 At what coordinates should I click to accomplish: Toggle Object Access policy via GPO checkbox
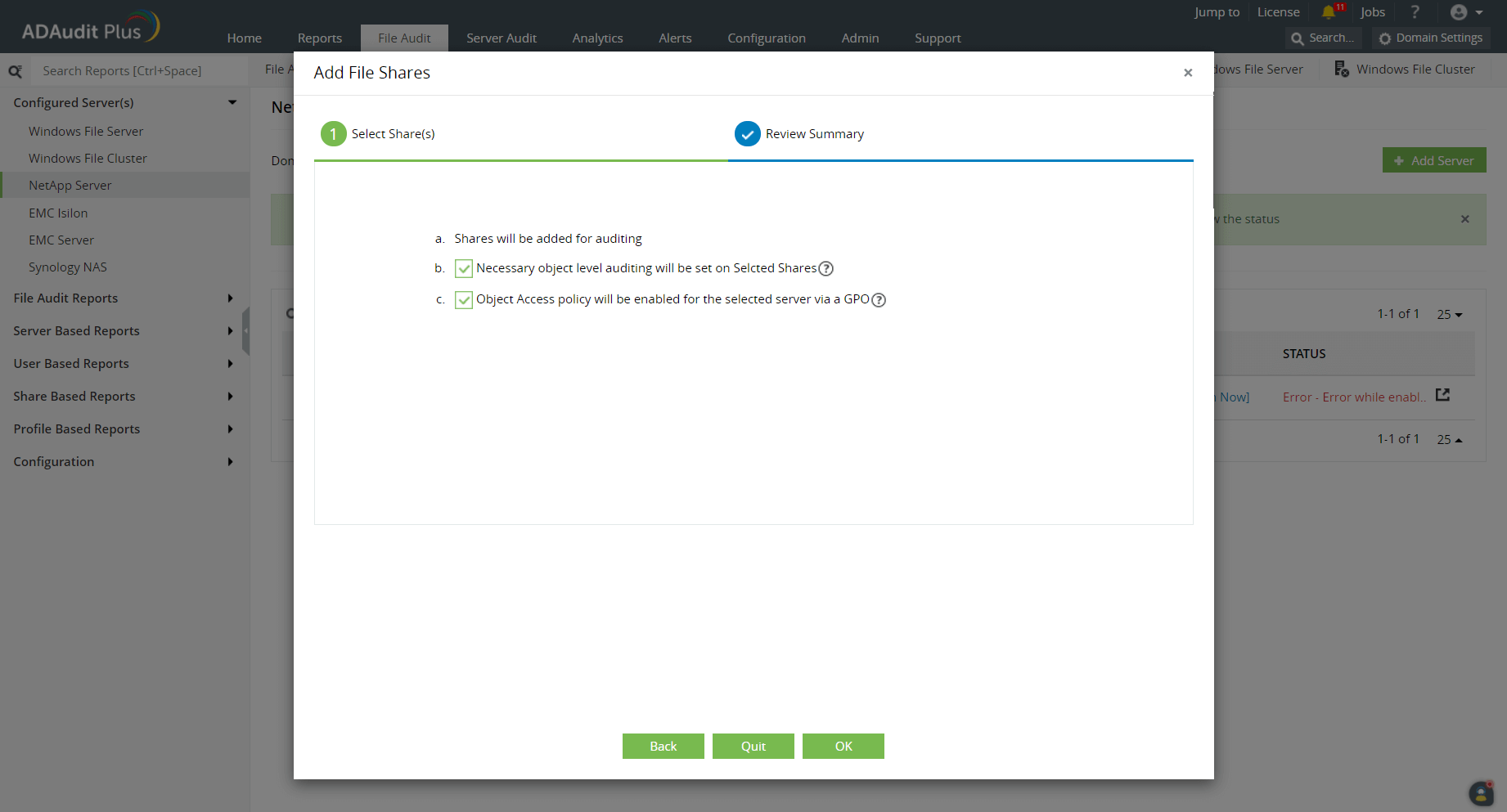coord(464,299)
